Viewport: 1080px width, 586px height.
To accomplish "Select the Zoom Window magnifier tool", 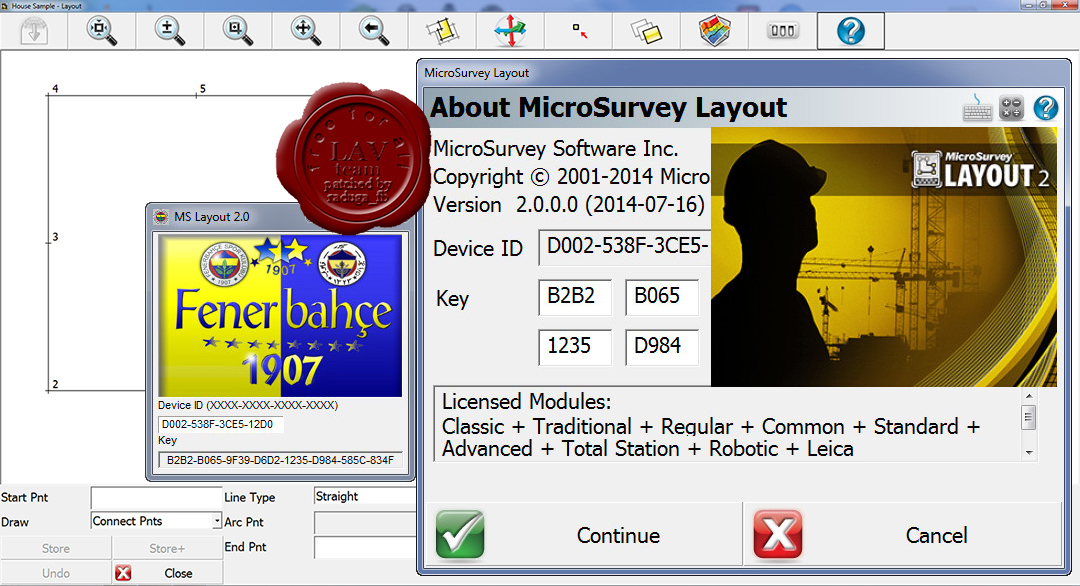I will point(238,30).
